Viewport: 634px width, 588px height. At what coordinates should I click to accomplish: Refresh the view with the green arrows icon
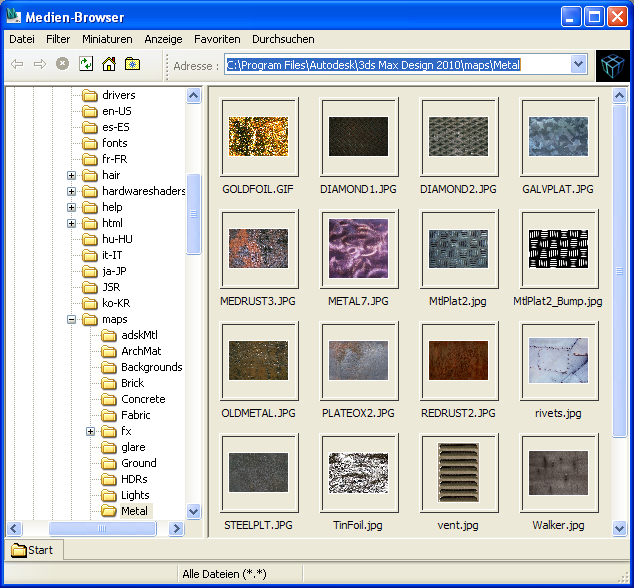86,64
